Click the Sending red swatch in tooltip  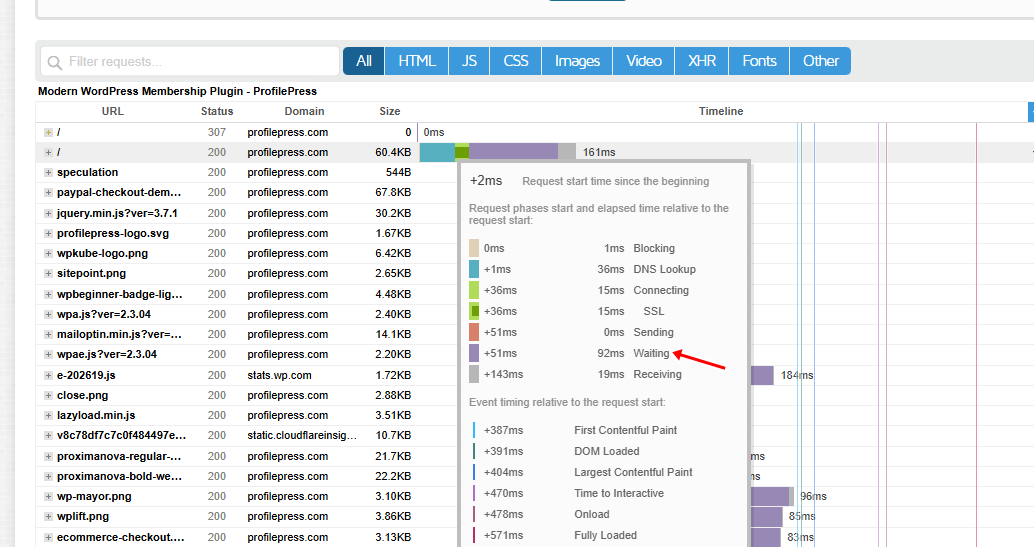(474, 332)
